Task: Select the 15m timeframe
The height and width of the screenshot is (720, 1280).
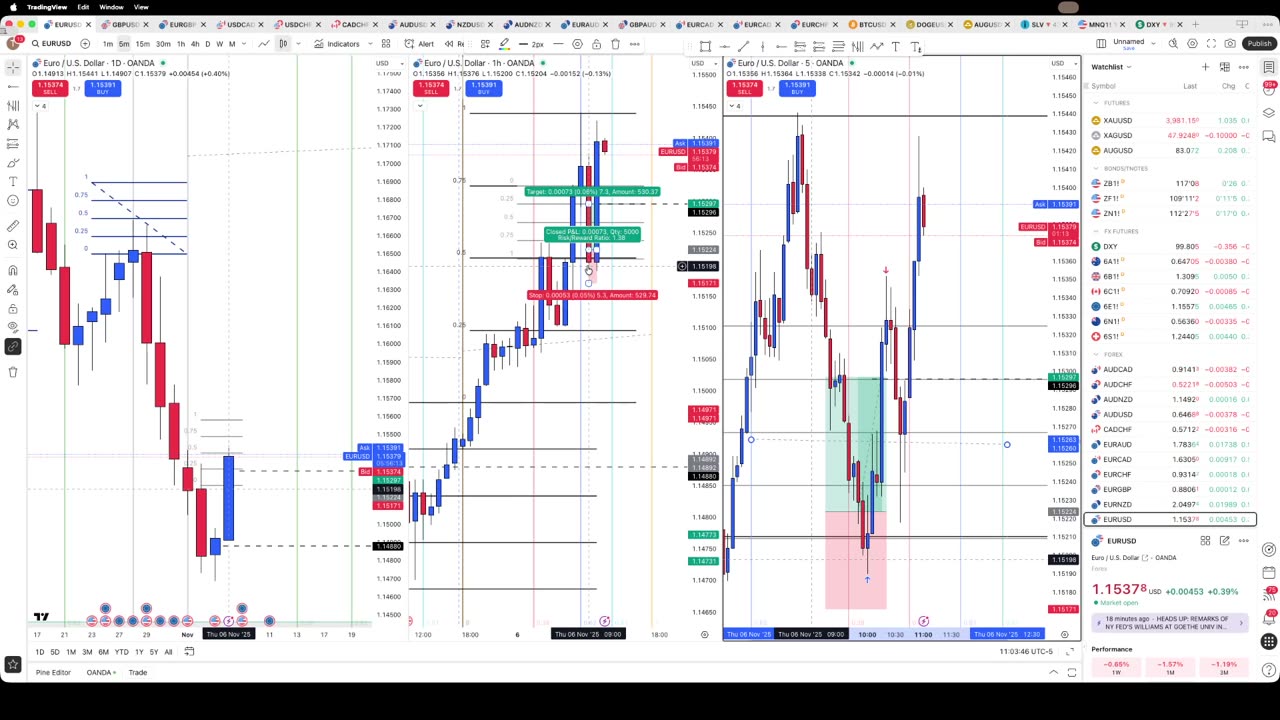Action: [143, 44]
